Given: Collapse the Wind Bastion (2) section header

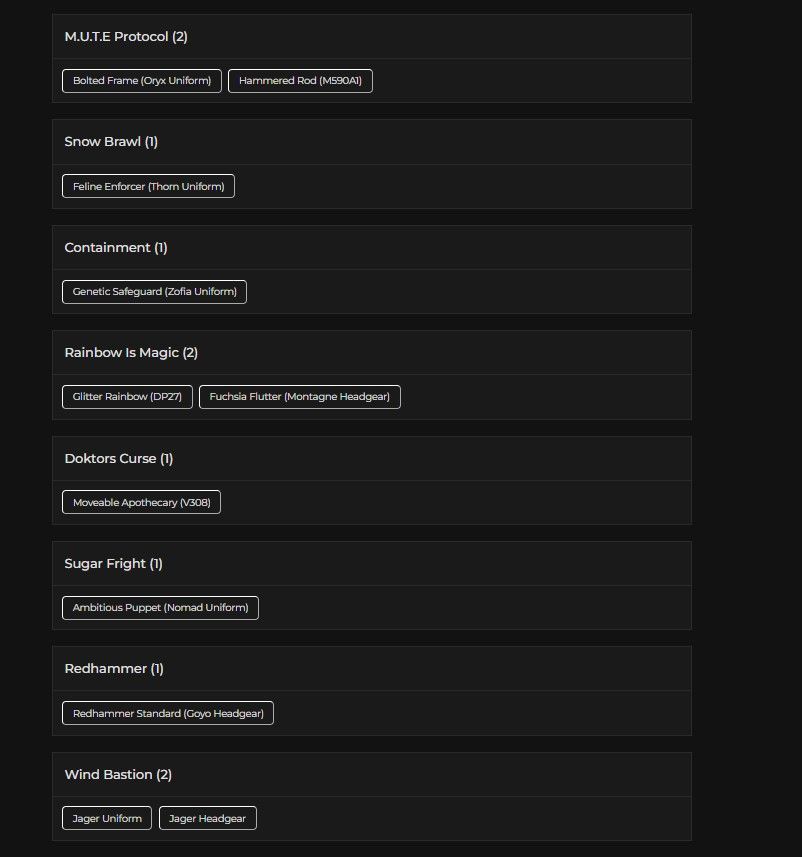Looking at the screenshot, I should click(372, 774).
